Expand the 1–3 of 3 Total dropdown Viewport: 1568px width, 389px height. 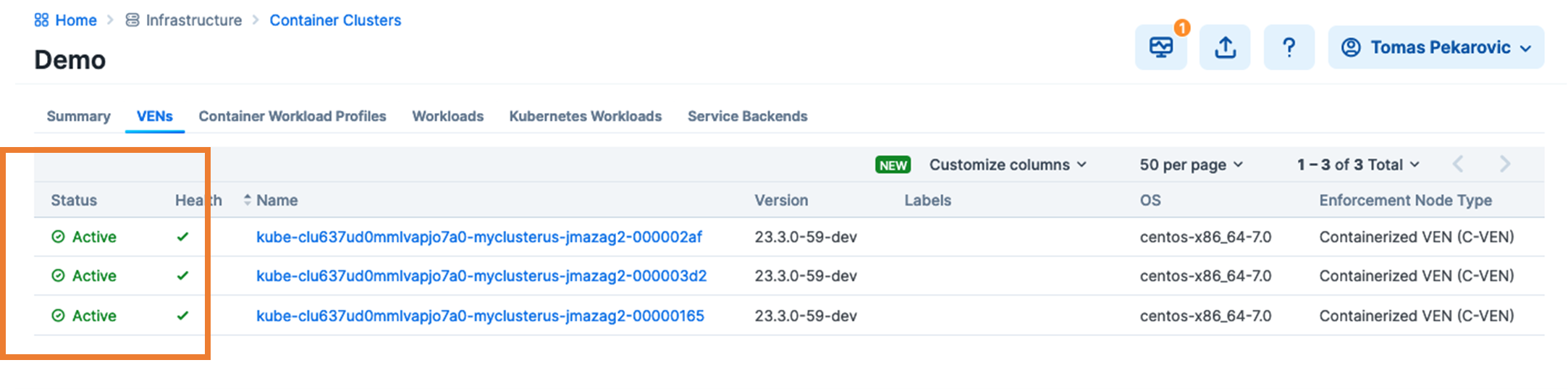click(x=1357, y=164)
